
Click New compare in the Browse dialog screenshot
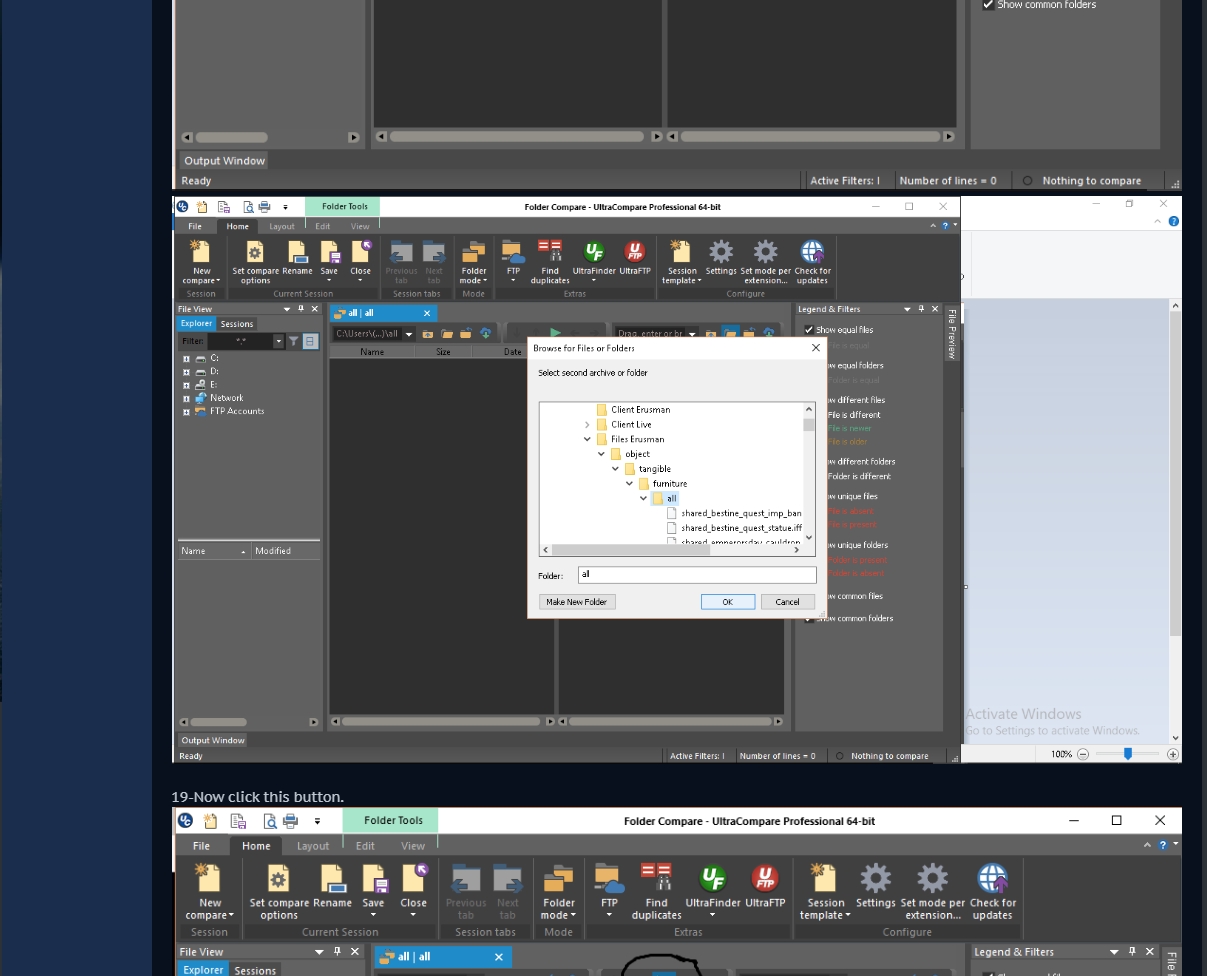click(x=201, y=262)
